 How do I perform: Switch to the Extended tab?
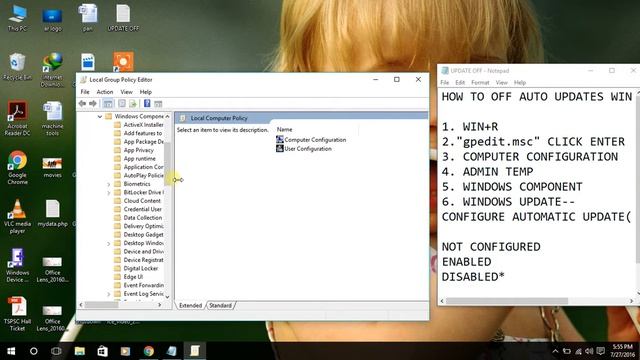(x=191, y=305)
